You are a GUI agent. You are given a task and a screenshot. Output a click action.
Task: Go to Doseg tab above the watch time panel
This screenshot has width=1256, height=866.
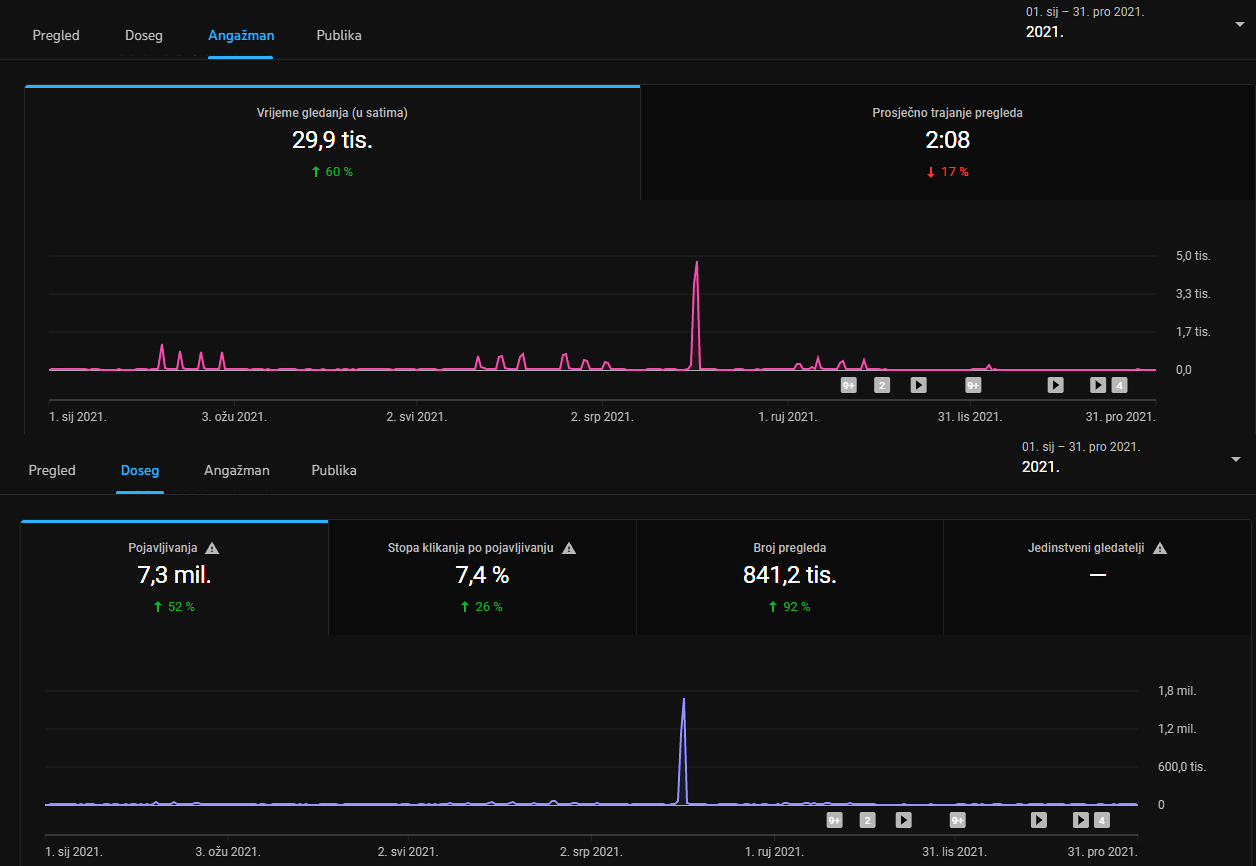click(x=144, y=35)
